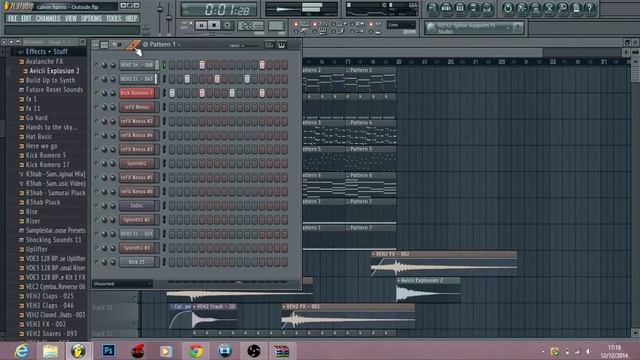
Task: Toggle mute LED for Kick Romero channel
Action: (x=97, y=93)
